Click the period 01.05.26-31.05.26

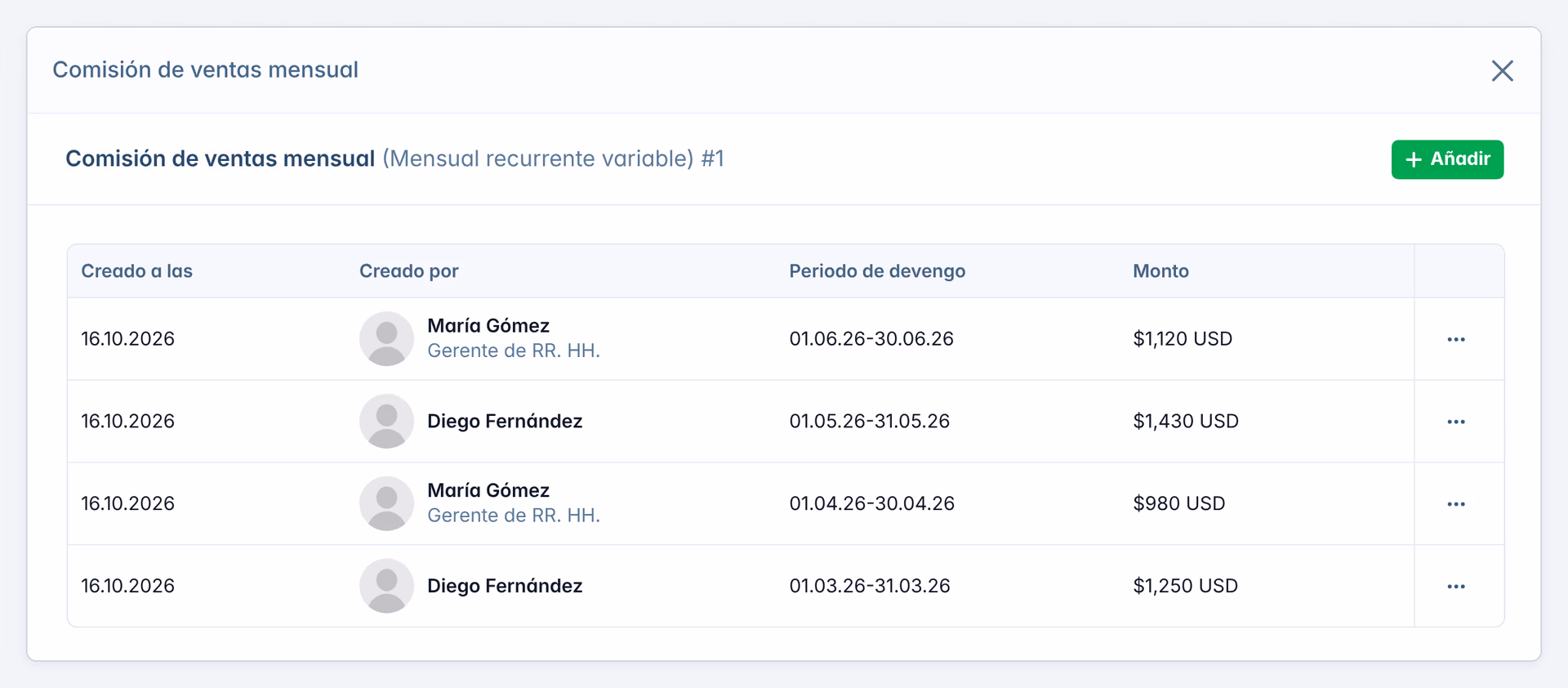(870, 422)
